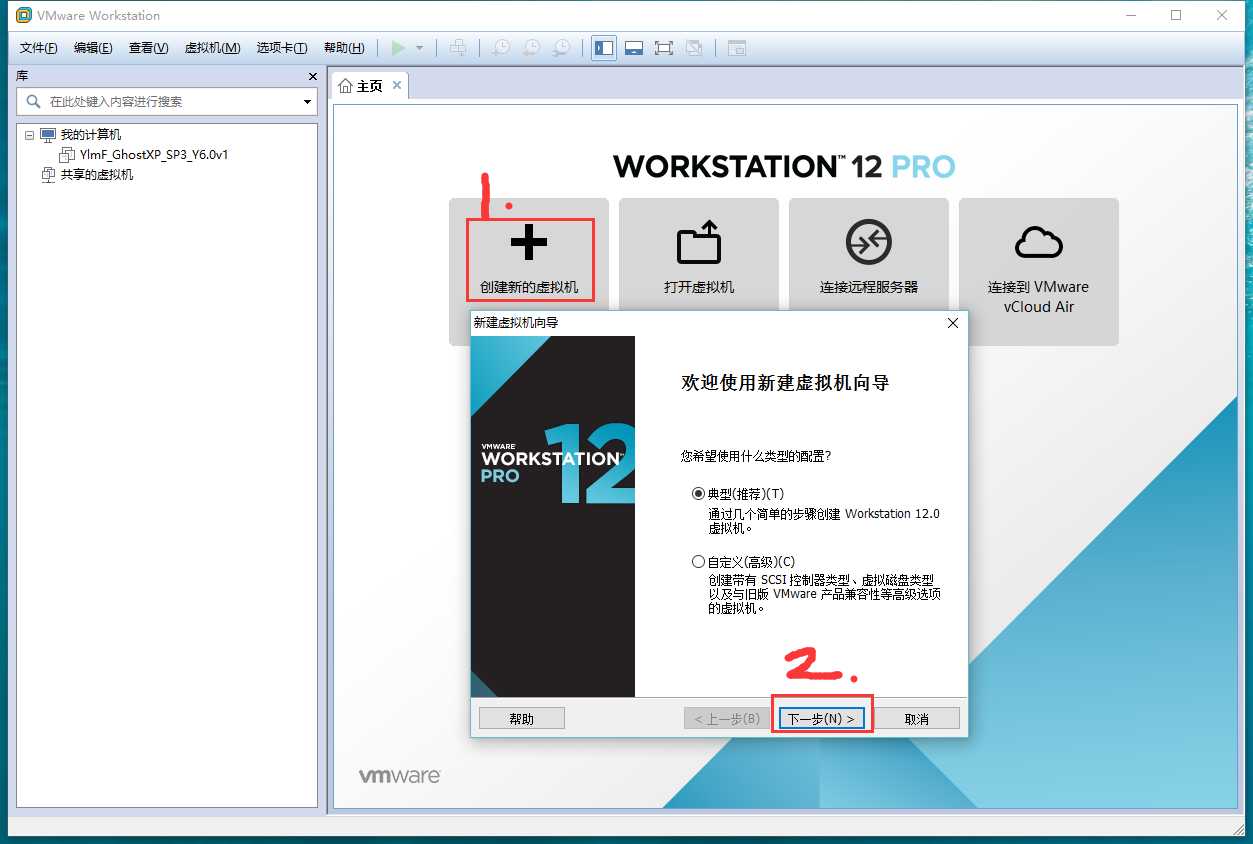Select 自定义(高级)(C) radio button
The height and width of the screenshot is (844, 1253).
(698, 562)
